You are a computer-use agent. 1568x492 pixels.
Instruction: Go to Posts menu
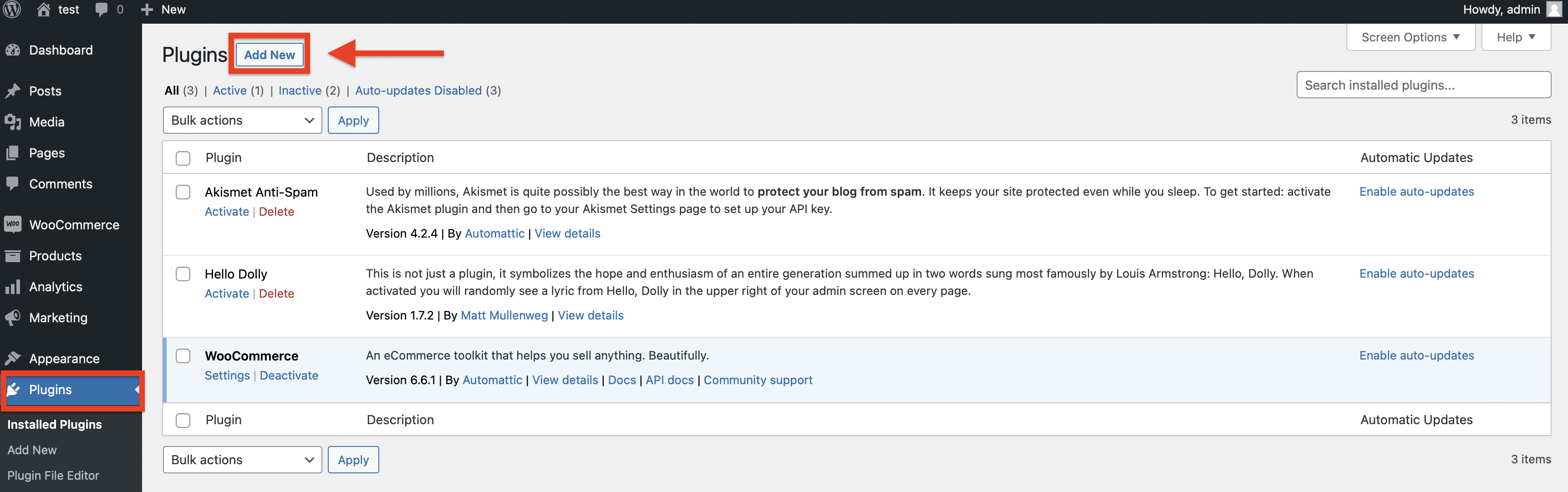45,91
